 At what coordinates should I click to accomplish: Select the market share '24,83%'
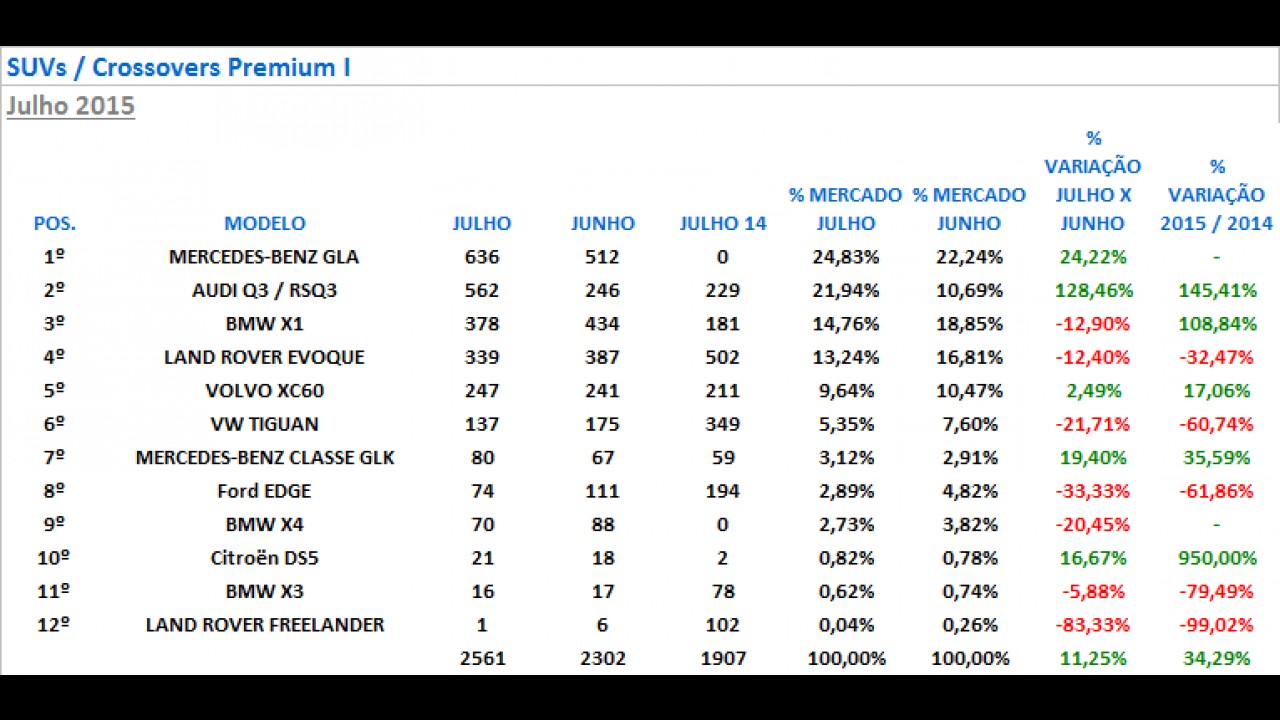(x=846, y=257)
